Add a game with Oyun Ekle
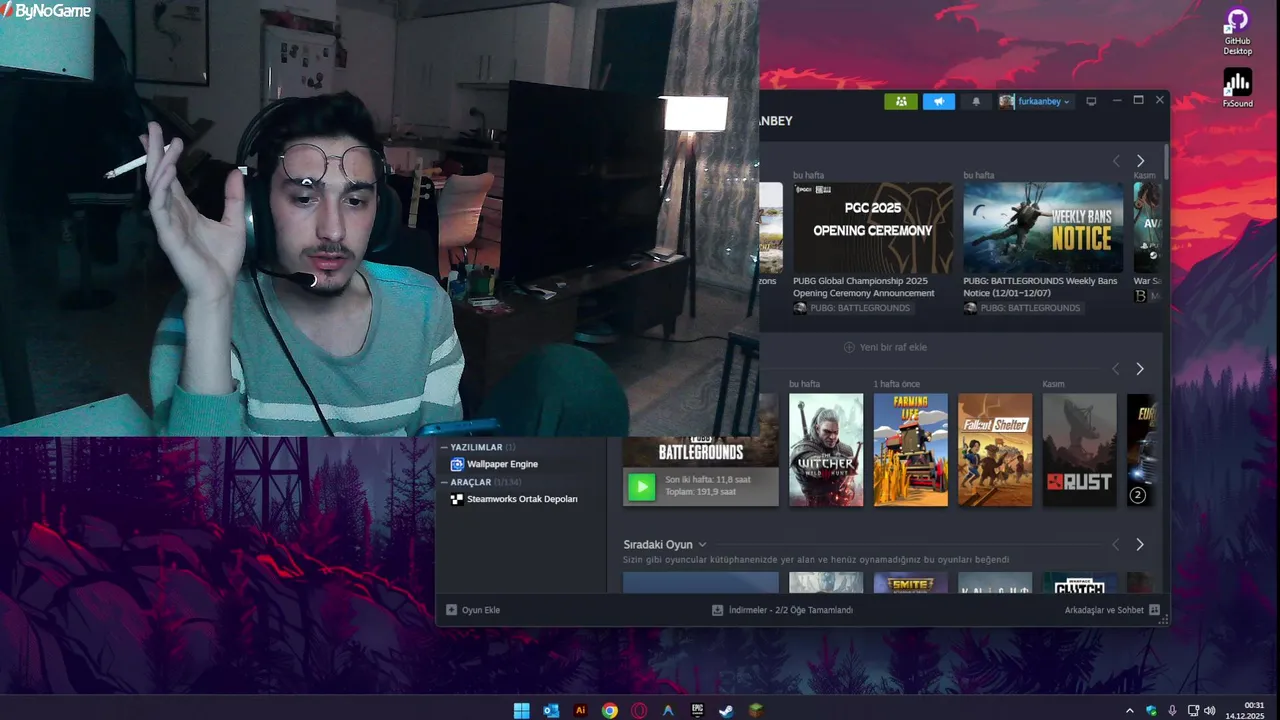The width and height of the screenshot is (1280, 720). coord(473,610)
